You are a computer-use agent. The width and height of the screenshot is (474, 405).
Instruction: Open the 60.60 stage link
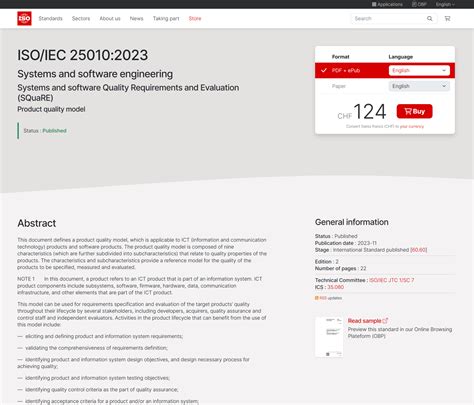pos(418,250)
